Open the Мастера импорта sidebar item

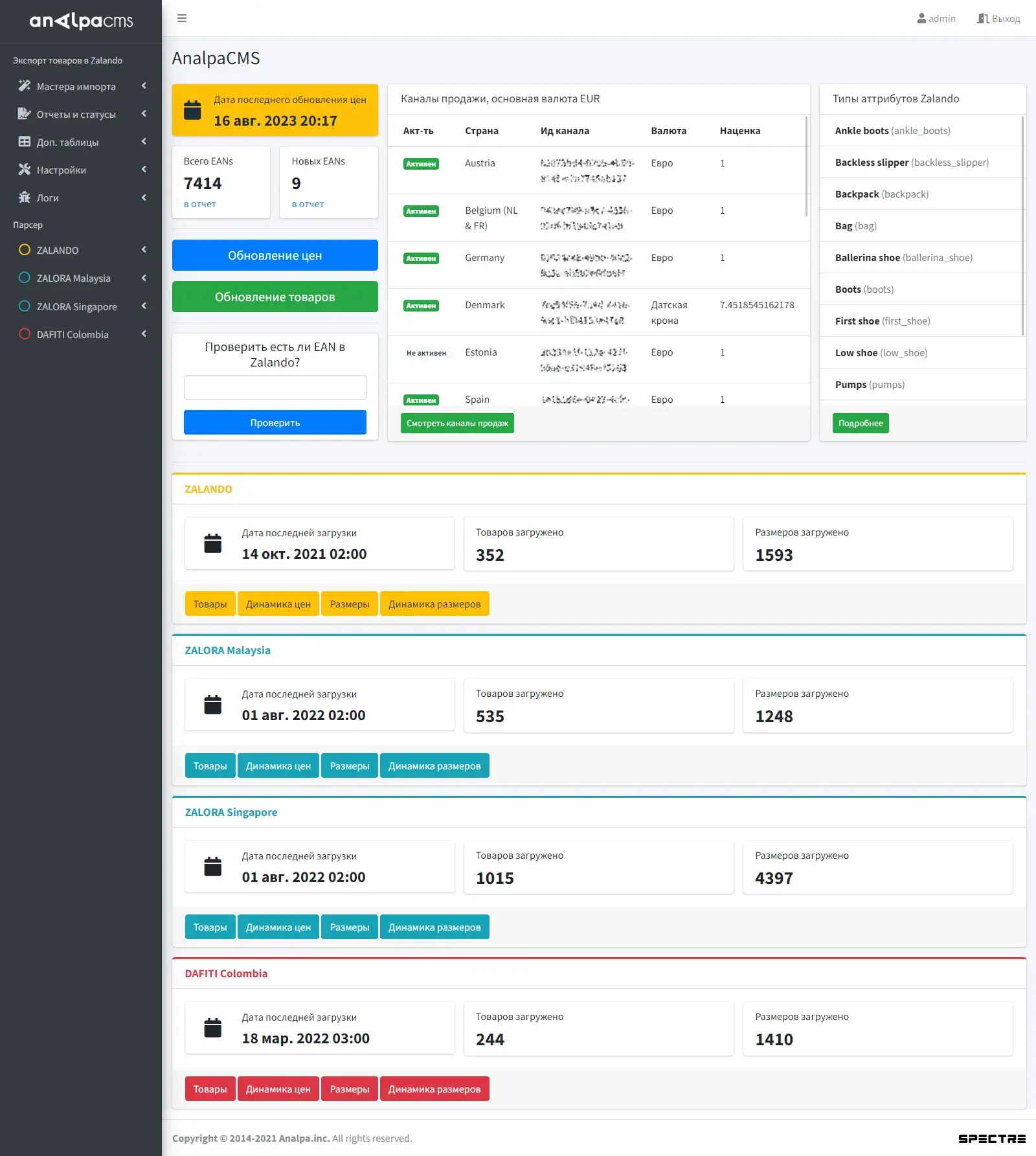[81, 86]
